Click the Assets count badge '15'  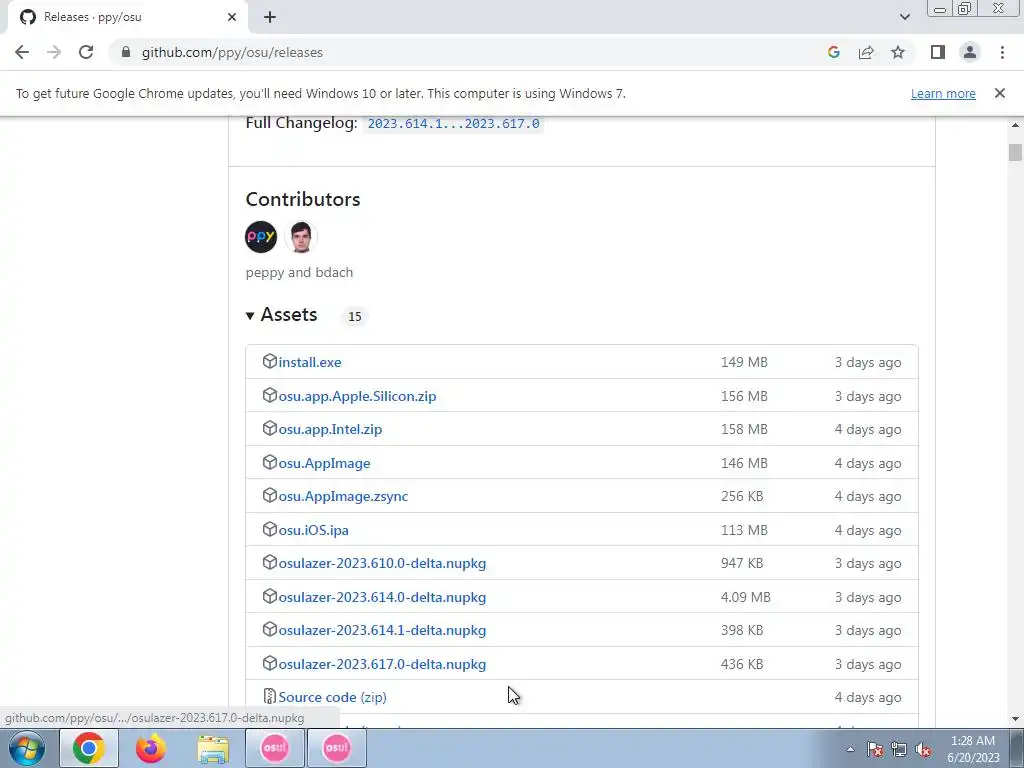(355, 316)
